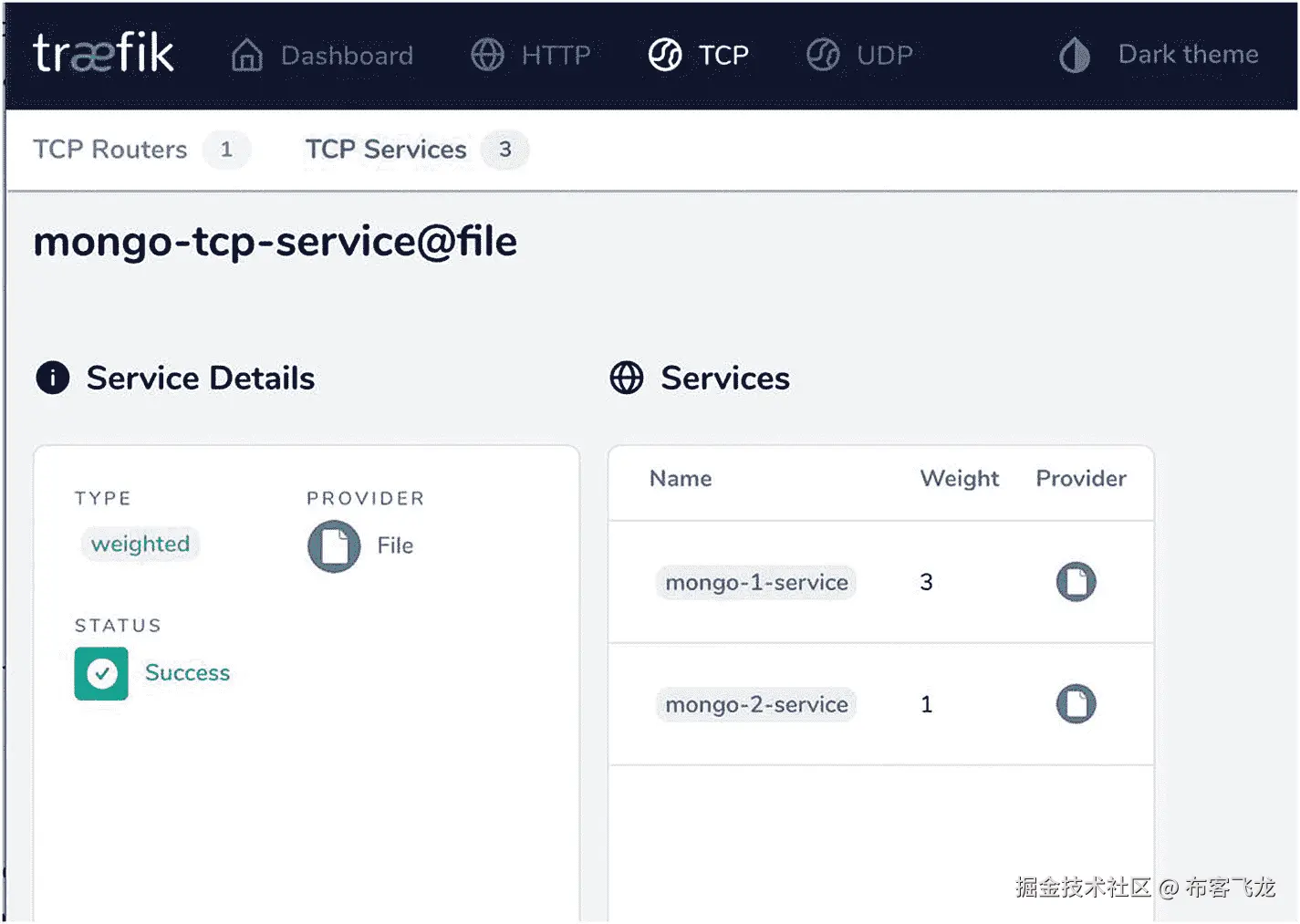Screen dimensions: 1300x924
Task: Click the File provider icon in Service Details
Action: (334, 546)
